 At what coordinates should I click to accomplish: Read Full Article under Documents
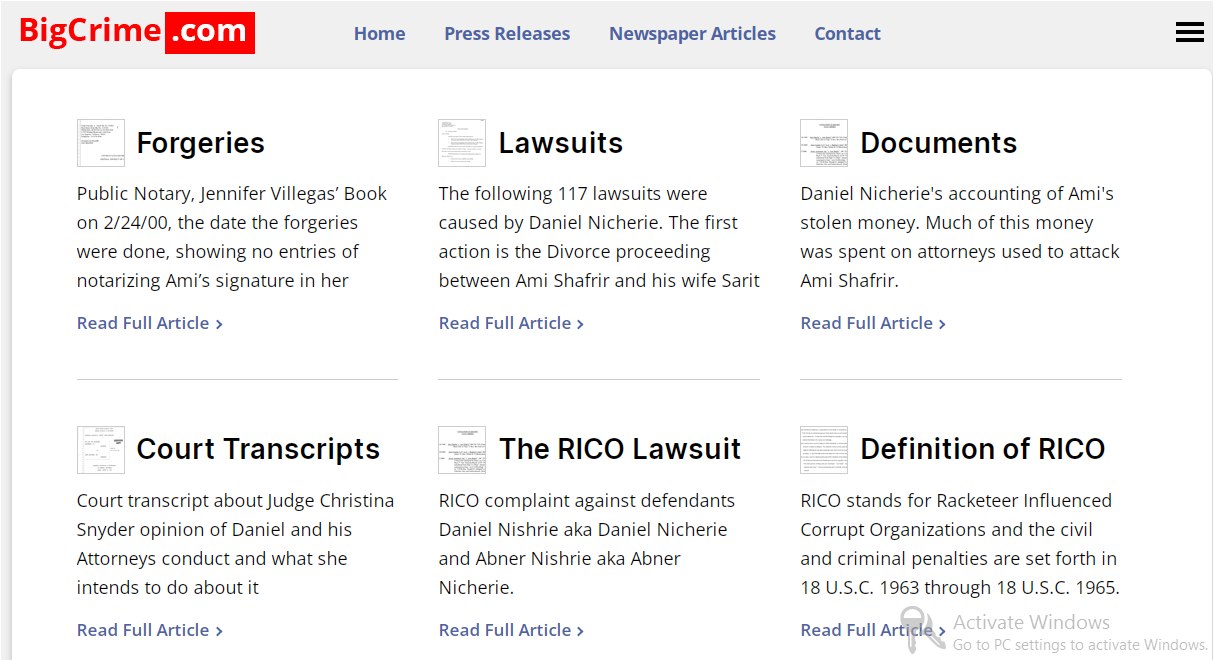pos(873,323)
